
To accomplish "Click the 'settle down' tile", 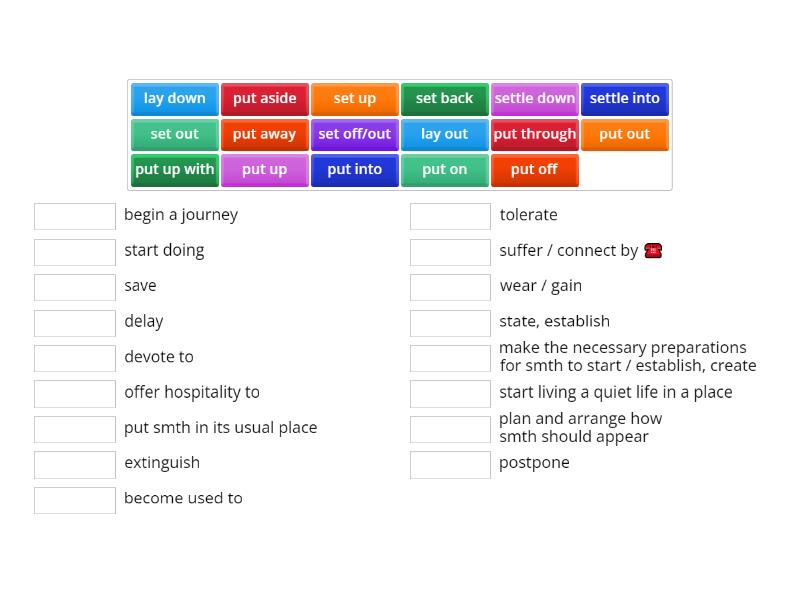I will click(535, 99).
